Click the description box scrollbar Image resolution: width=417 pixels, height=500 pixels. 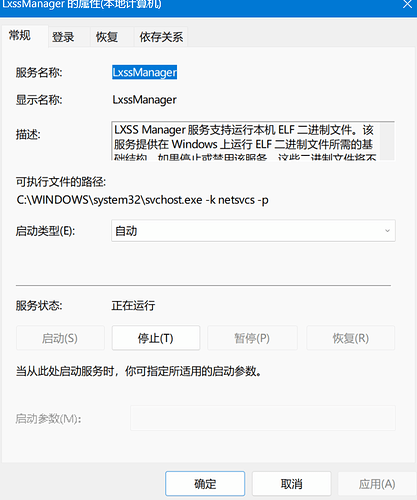coord(387,141)
